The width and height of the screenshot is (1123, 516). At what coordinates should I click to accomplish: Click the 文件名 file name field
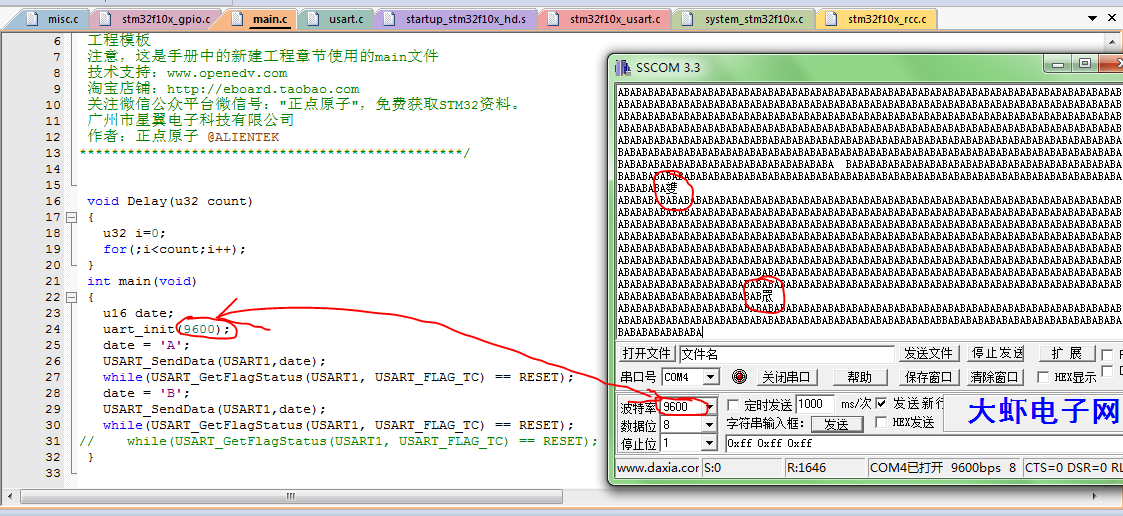coord(786,354)
